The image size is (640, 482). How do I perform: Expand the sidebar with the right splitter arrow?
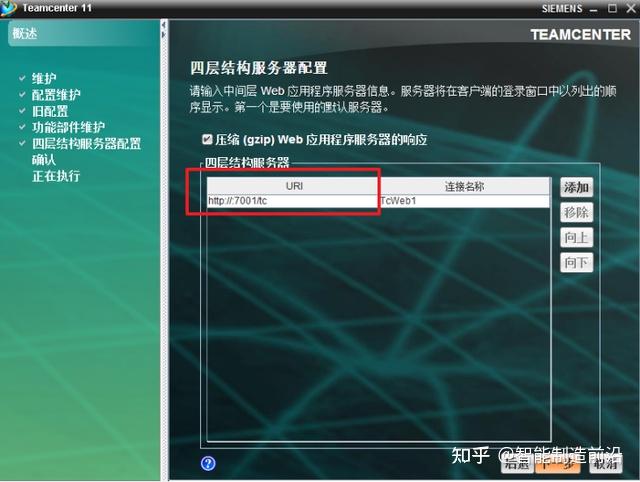164,34
